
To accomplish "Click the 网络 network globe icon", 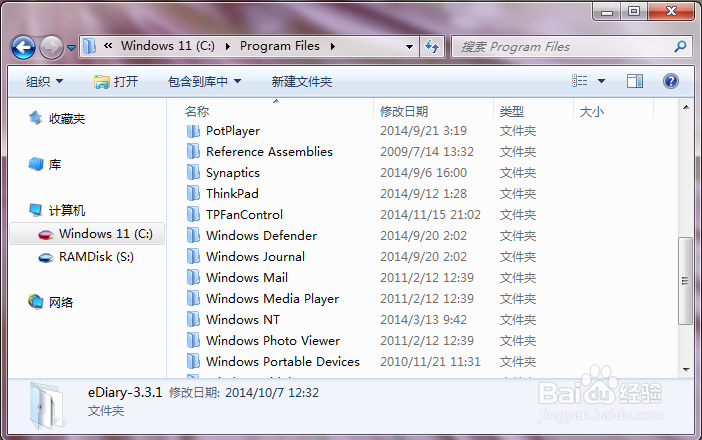I will 36,302.
